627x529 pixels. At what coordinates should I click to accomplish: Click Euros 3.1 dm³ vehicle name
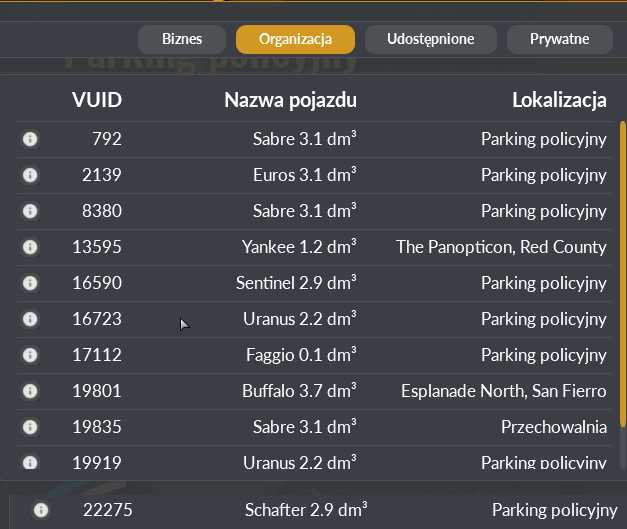tap(304, 175)
